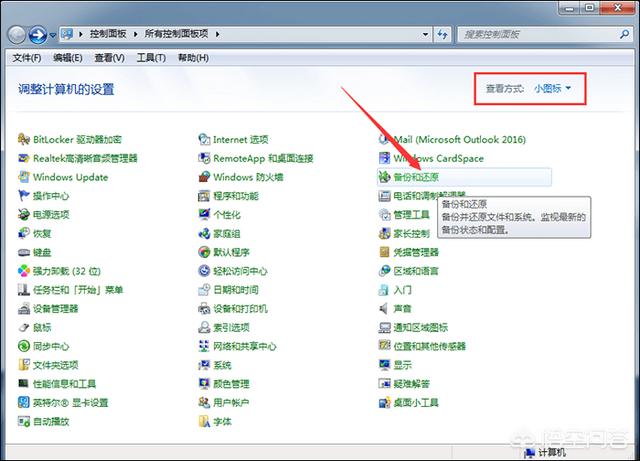
Task: Open the Windows 防火墙 icon
Action: pyautogui.click(x=204, y=177)
